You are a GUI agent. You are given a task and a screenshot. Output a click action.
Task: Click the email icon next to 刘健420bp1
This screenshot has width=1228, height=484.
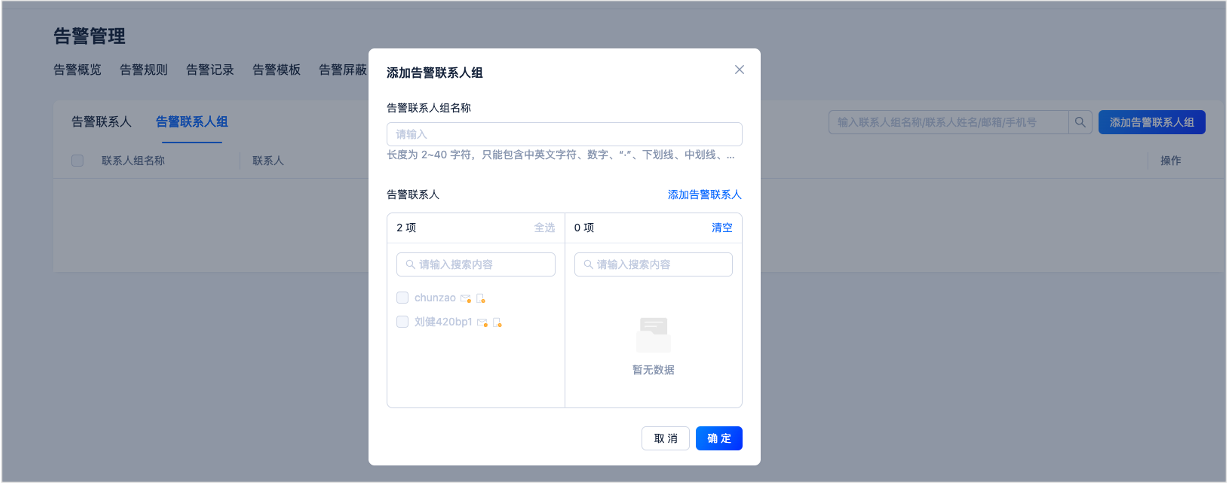[x=482, y=322]
